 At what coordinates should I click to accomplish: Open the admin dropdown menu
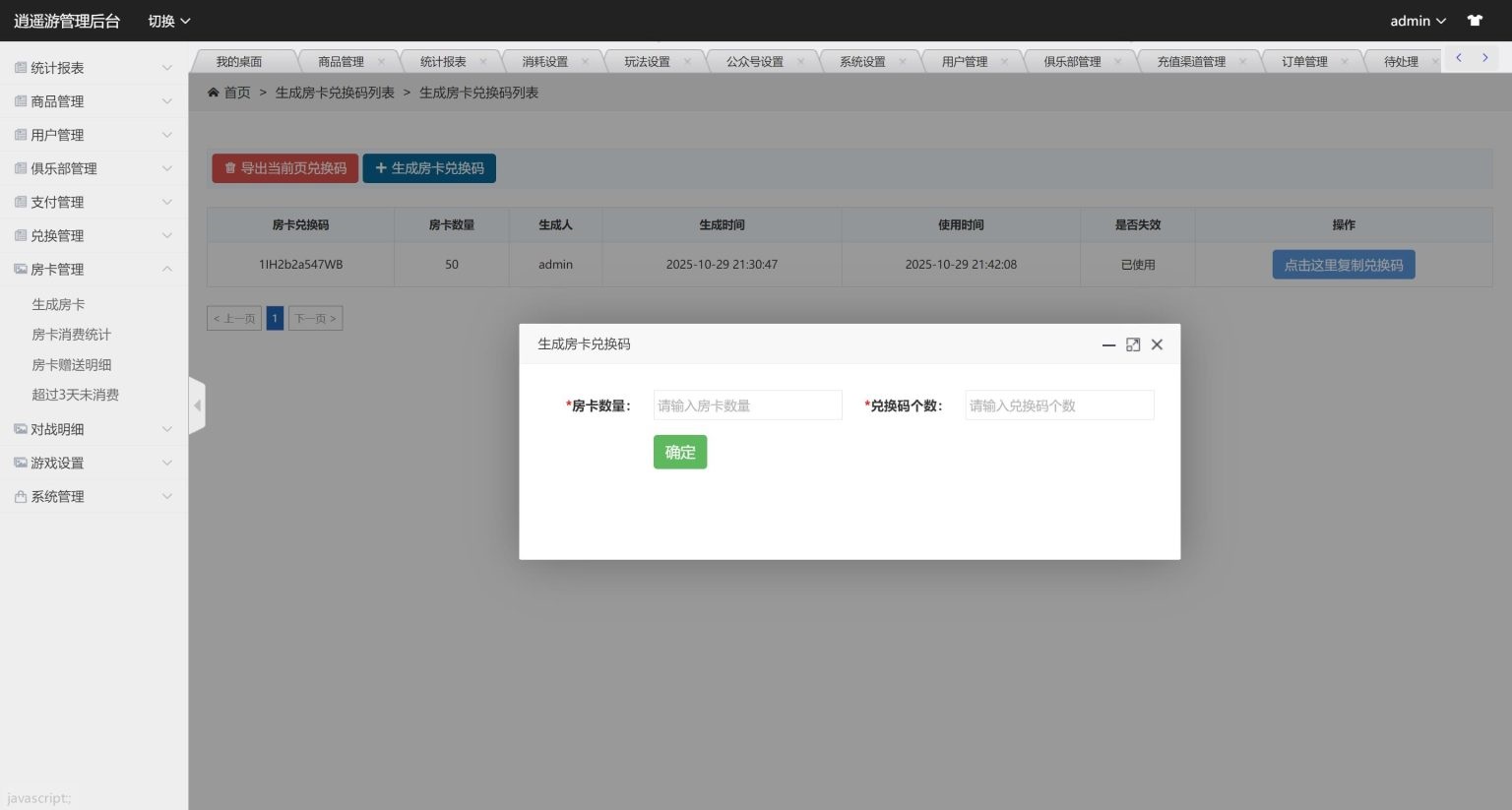point(1417,20)
